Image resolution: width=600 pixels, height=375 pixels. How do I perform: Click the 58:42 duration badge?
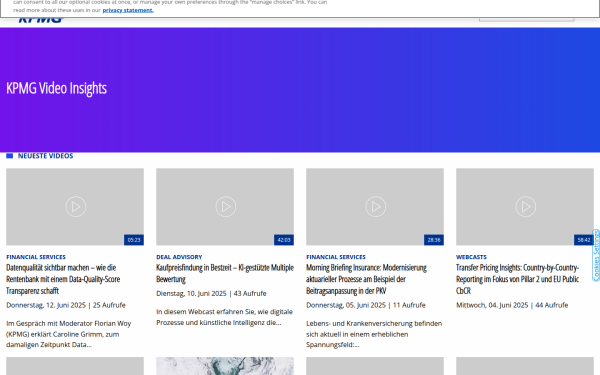[x=584, y=240]
